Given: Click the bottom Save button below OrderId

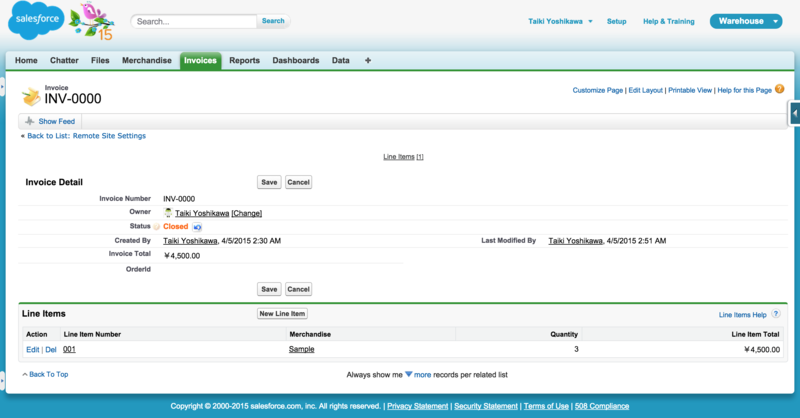Looking at the screenshot, I should 269,289.
